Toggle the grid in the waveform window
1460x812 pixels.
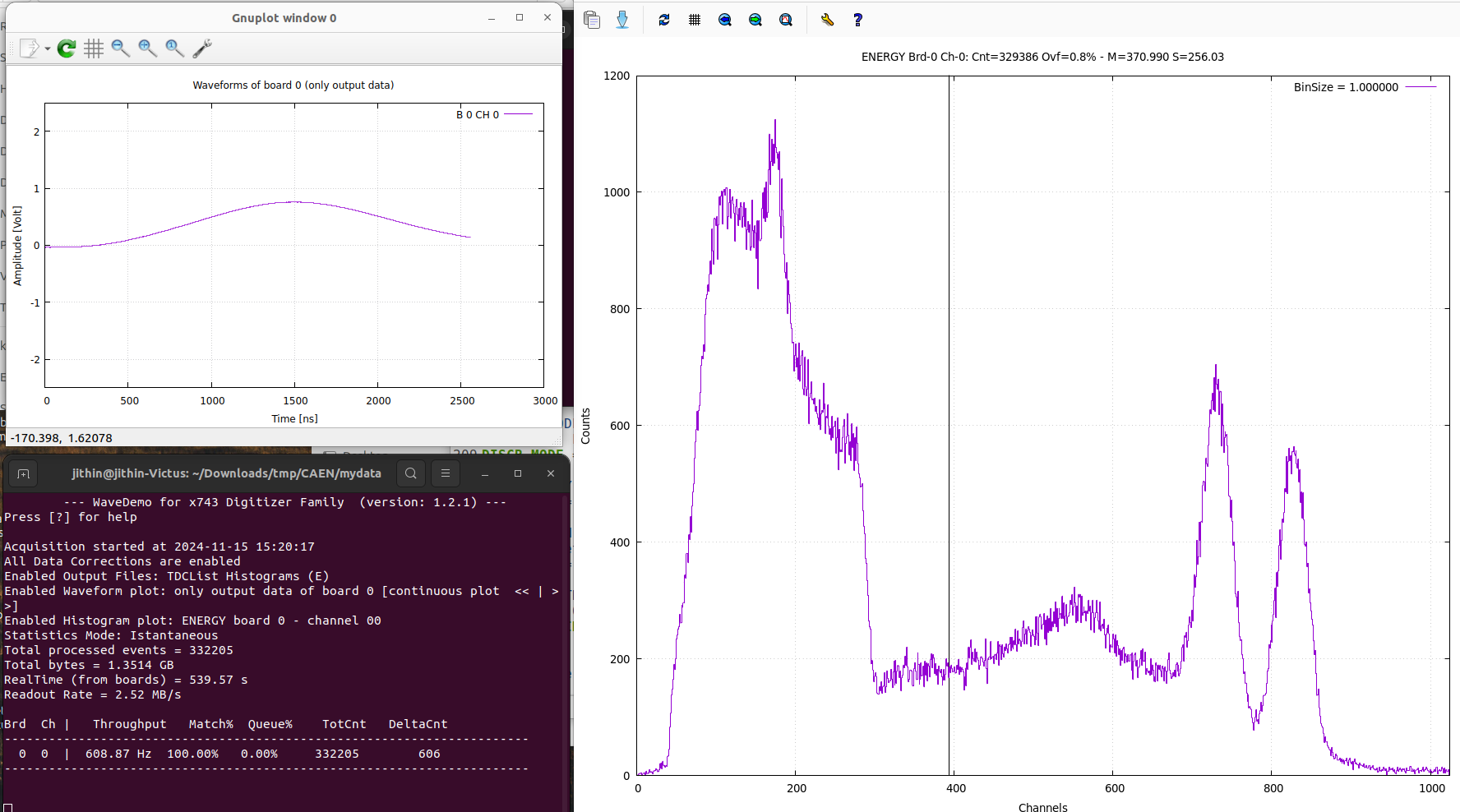pos(94,48)
